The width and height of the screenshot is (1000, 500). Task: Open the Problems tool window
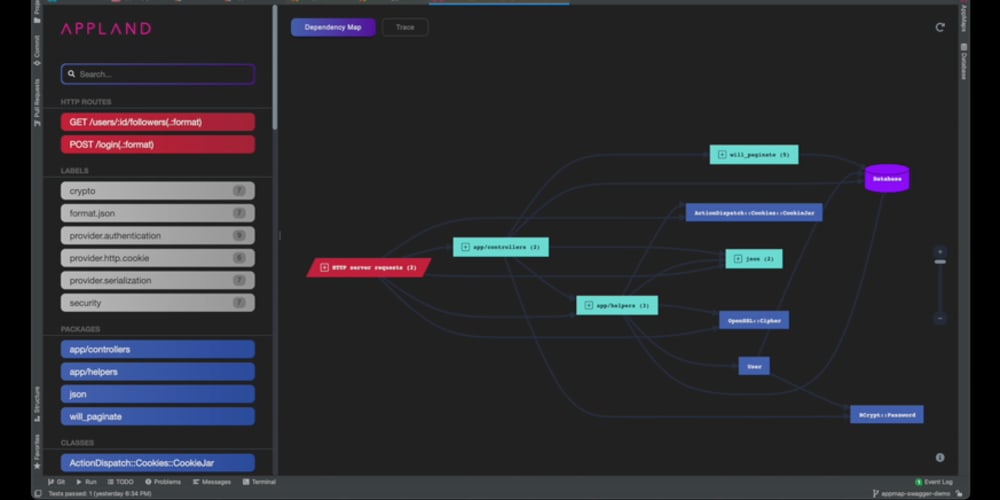163,482
